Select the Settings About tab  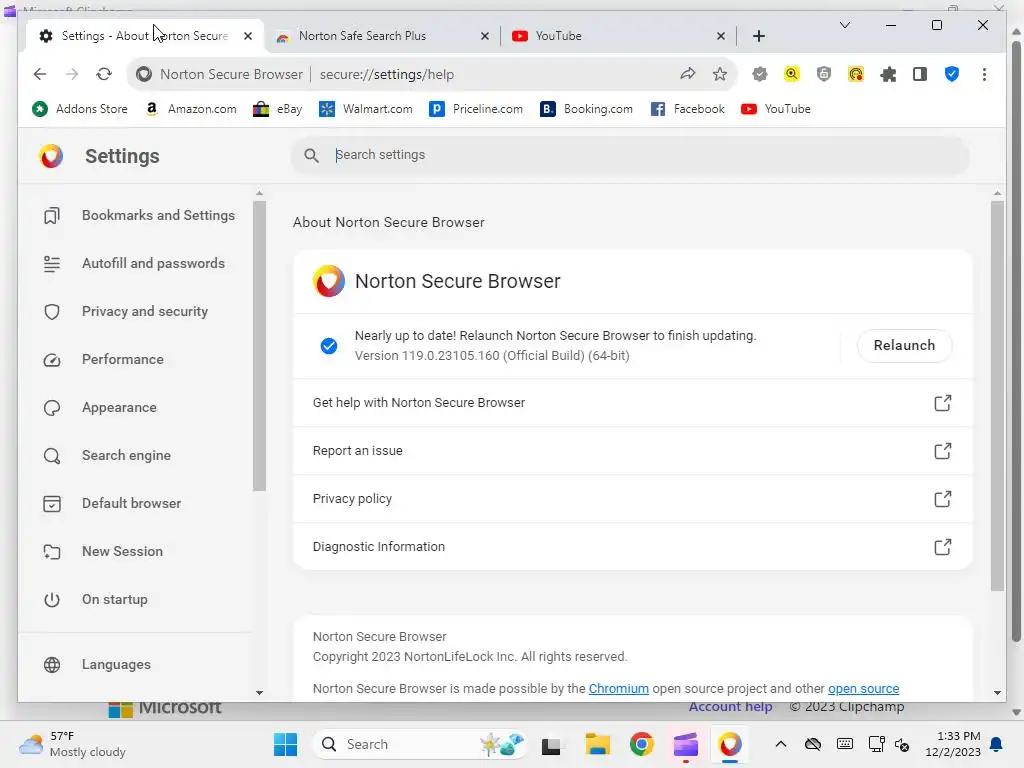coord(144,36)
